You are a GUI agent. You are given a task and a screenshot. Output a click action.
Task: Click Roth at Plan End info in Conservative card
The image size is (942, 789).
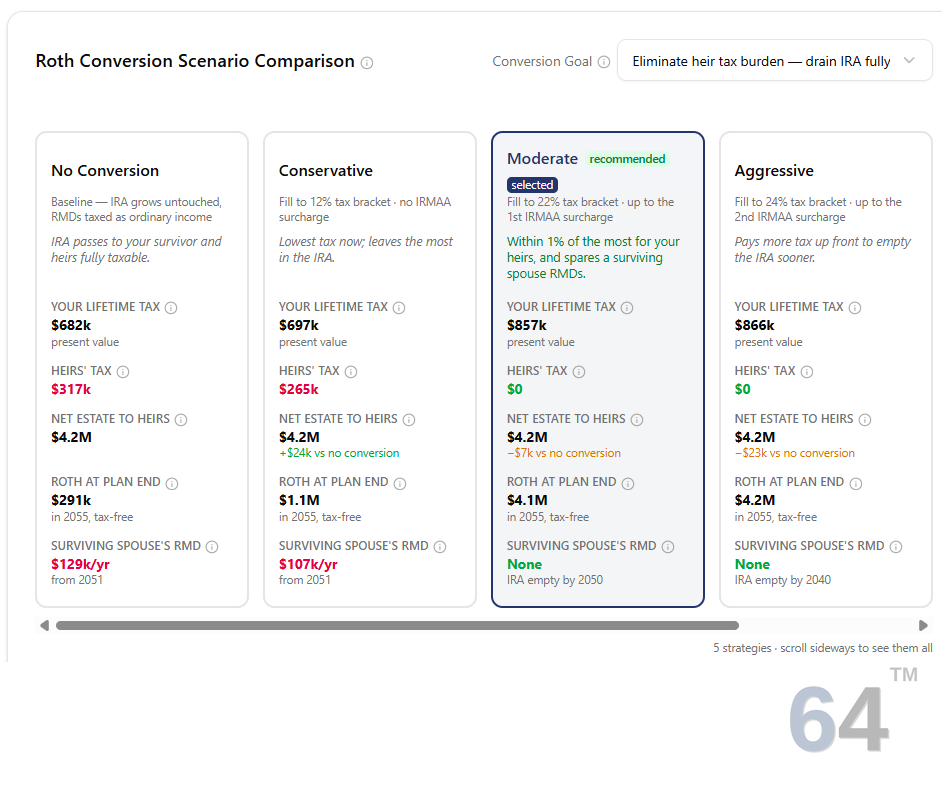click(400, 483)
